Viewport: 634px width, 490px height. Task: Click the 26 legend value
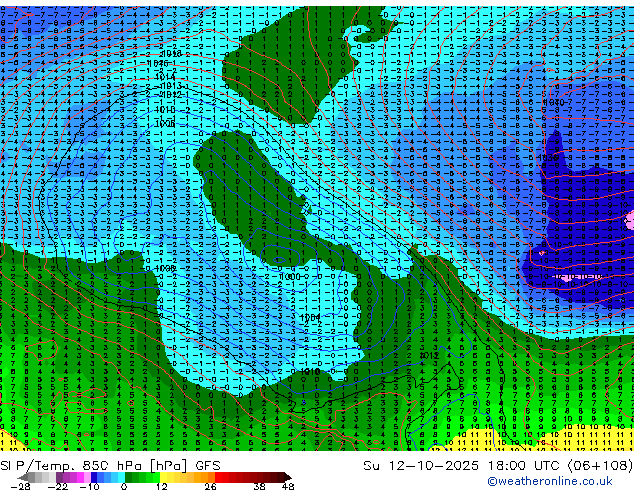[210, 486]
